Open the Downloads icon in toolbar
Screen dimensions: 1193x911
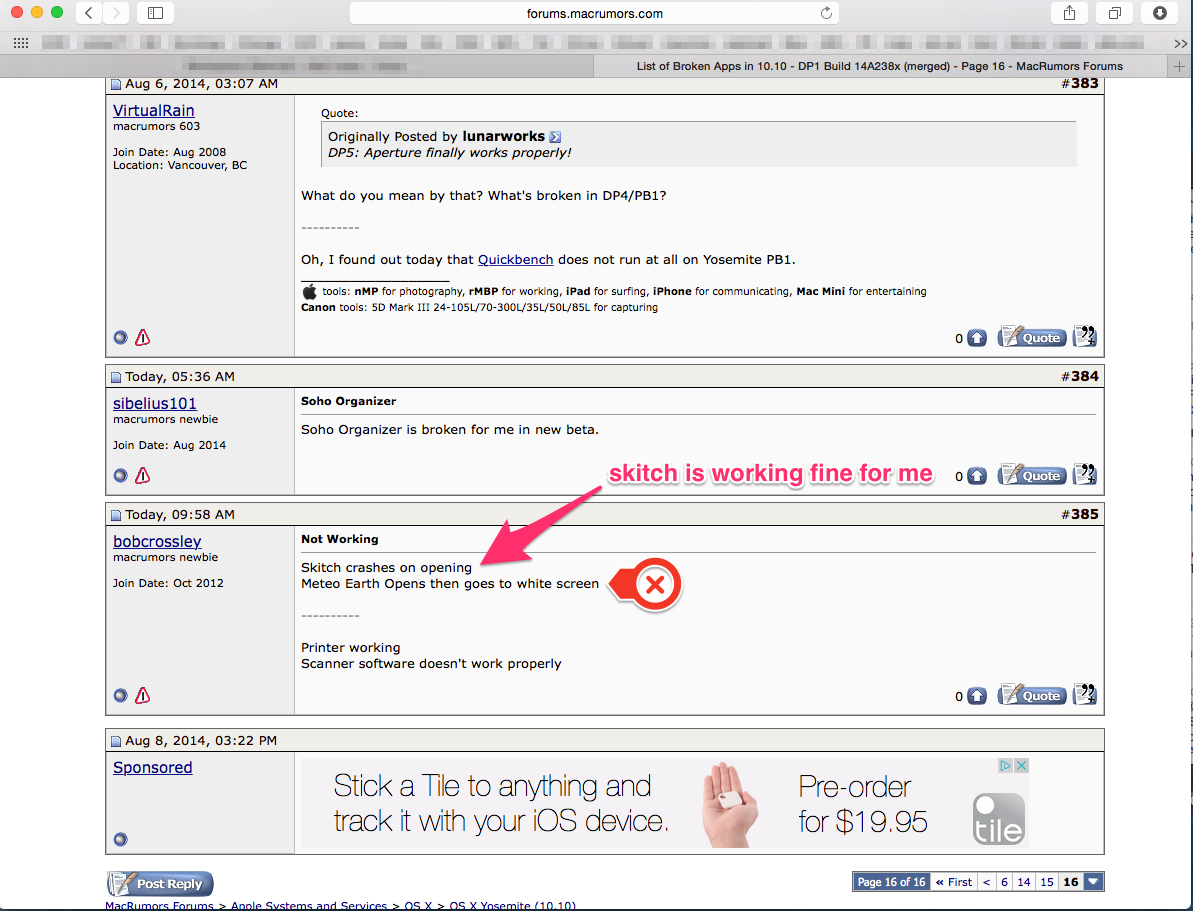pyautogui.click(x=1160, y=13)
